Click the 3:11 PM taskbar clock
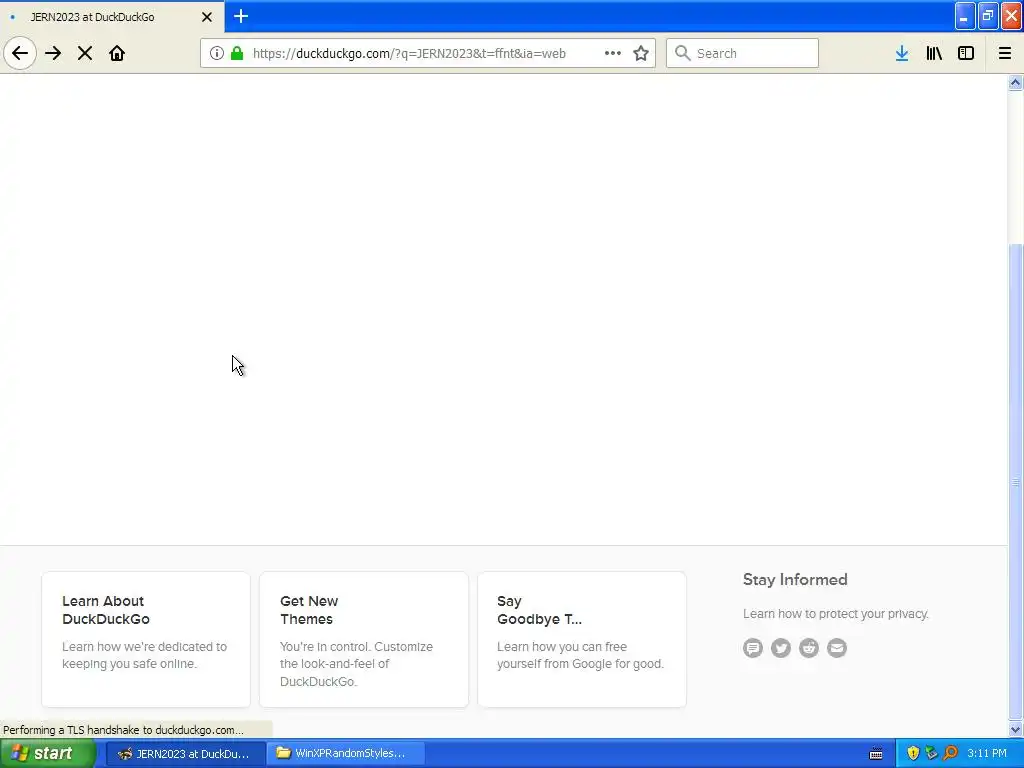 point(987,754)
